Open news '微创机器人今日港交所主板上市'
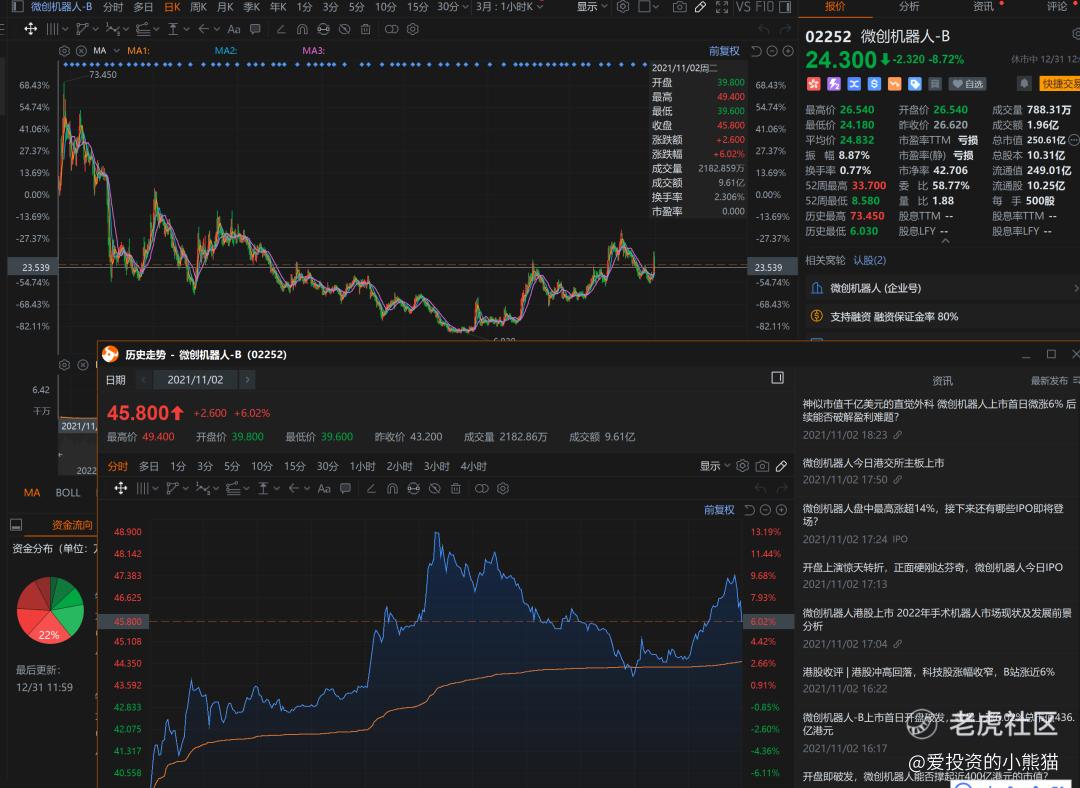Image resolution: width=1080 pixels, height=788 pixels. pos(873,463)
